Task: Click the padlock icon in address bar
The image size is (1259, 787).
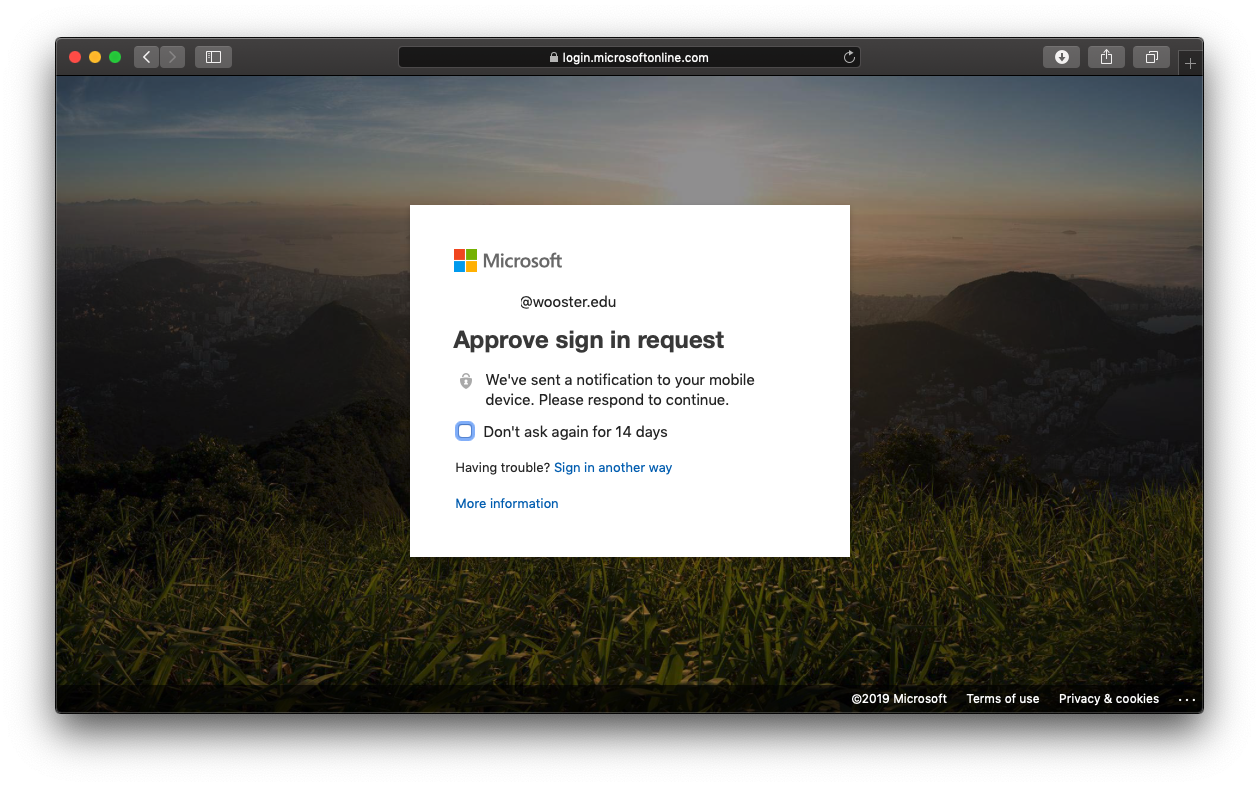Action: pyautogui.click(x=552, y=57)
